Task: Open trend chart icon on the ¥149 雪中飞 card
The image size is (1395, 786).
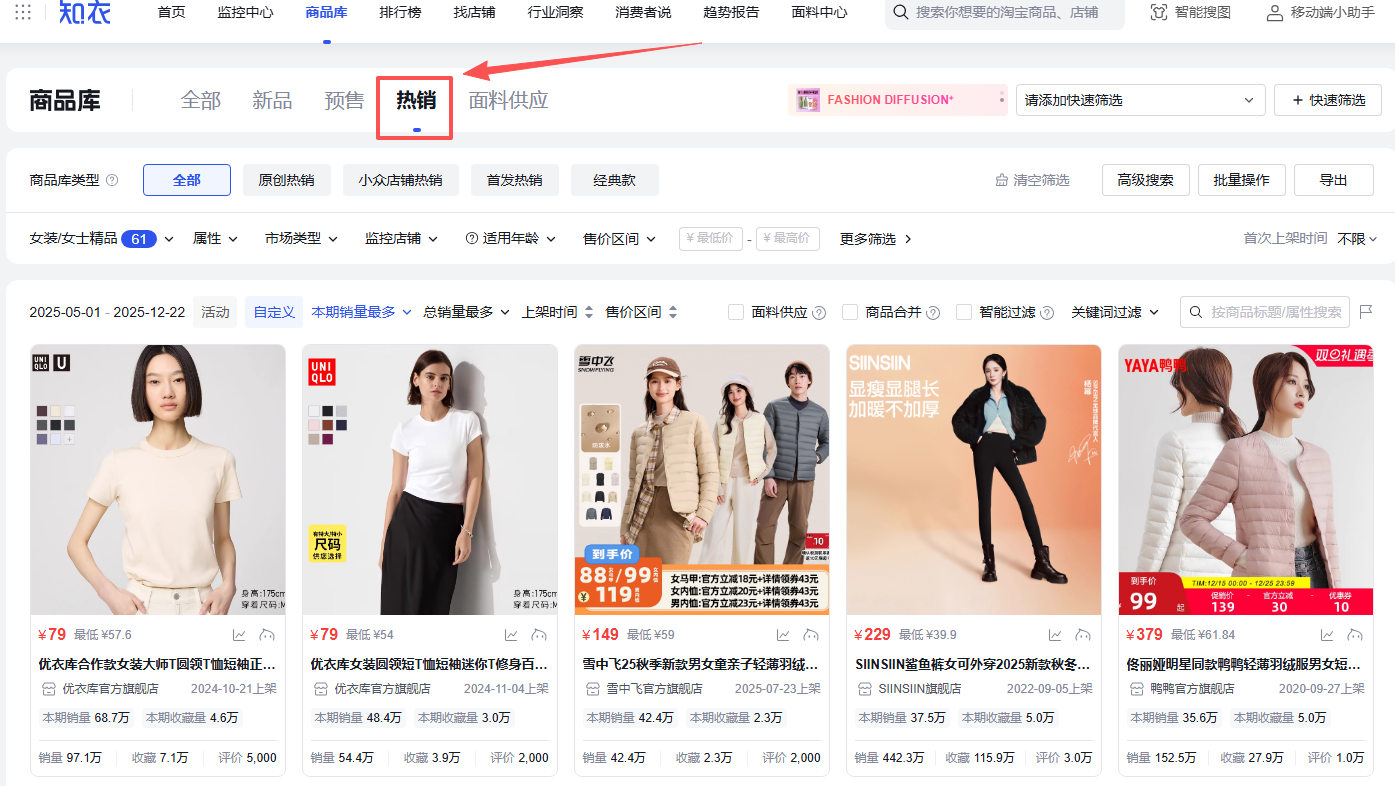Action: pyautogui.click(x=783, y=634)
